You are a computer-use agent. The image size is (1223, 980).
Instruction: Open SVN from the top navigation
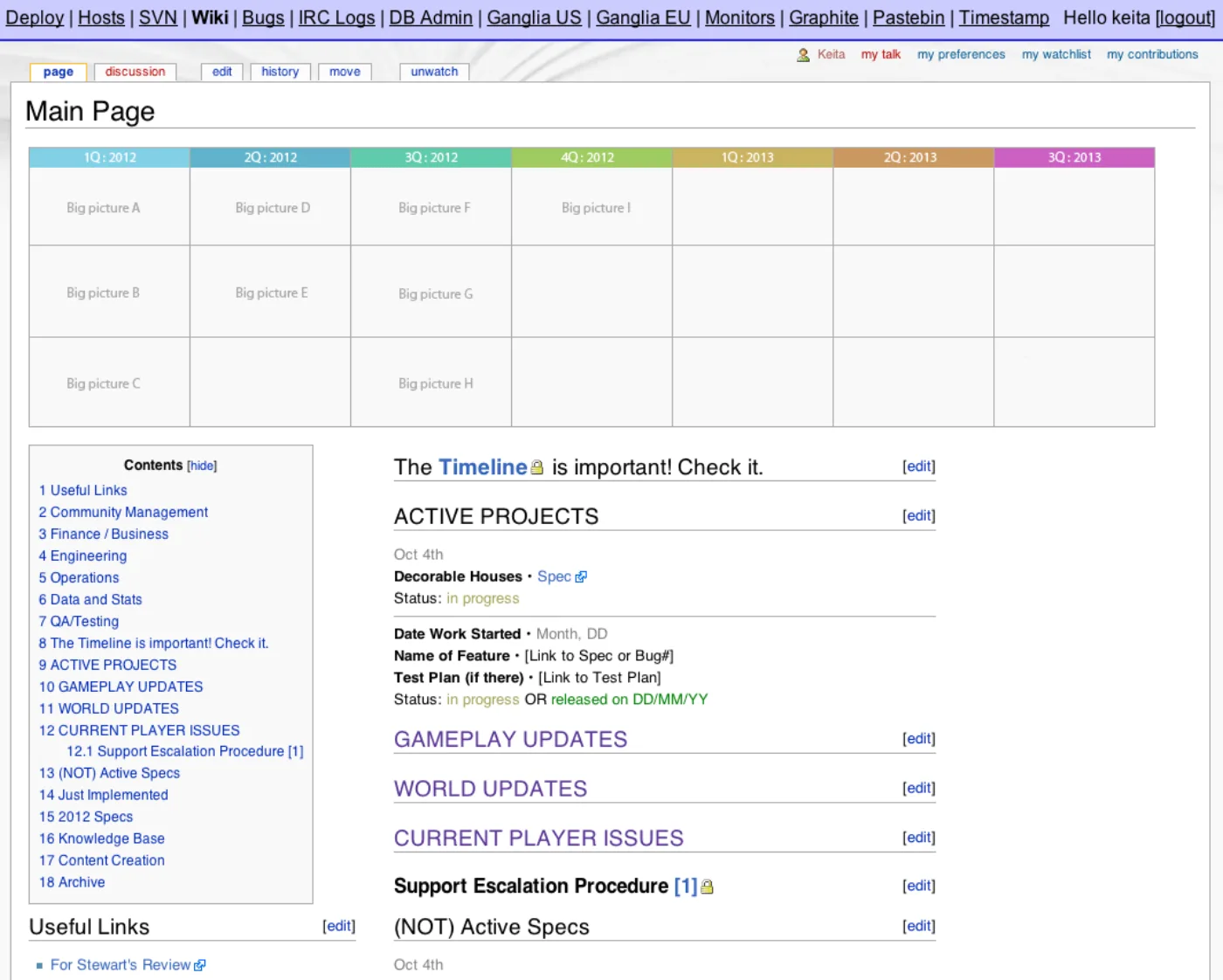(158, 17)
